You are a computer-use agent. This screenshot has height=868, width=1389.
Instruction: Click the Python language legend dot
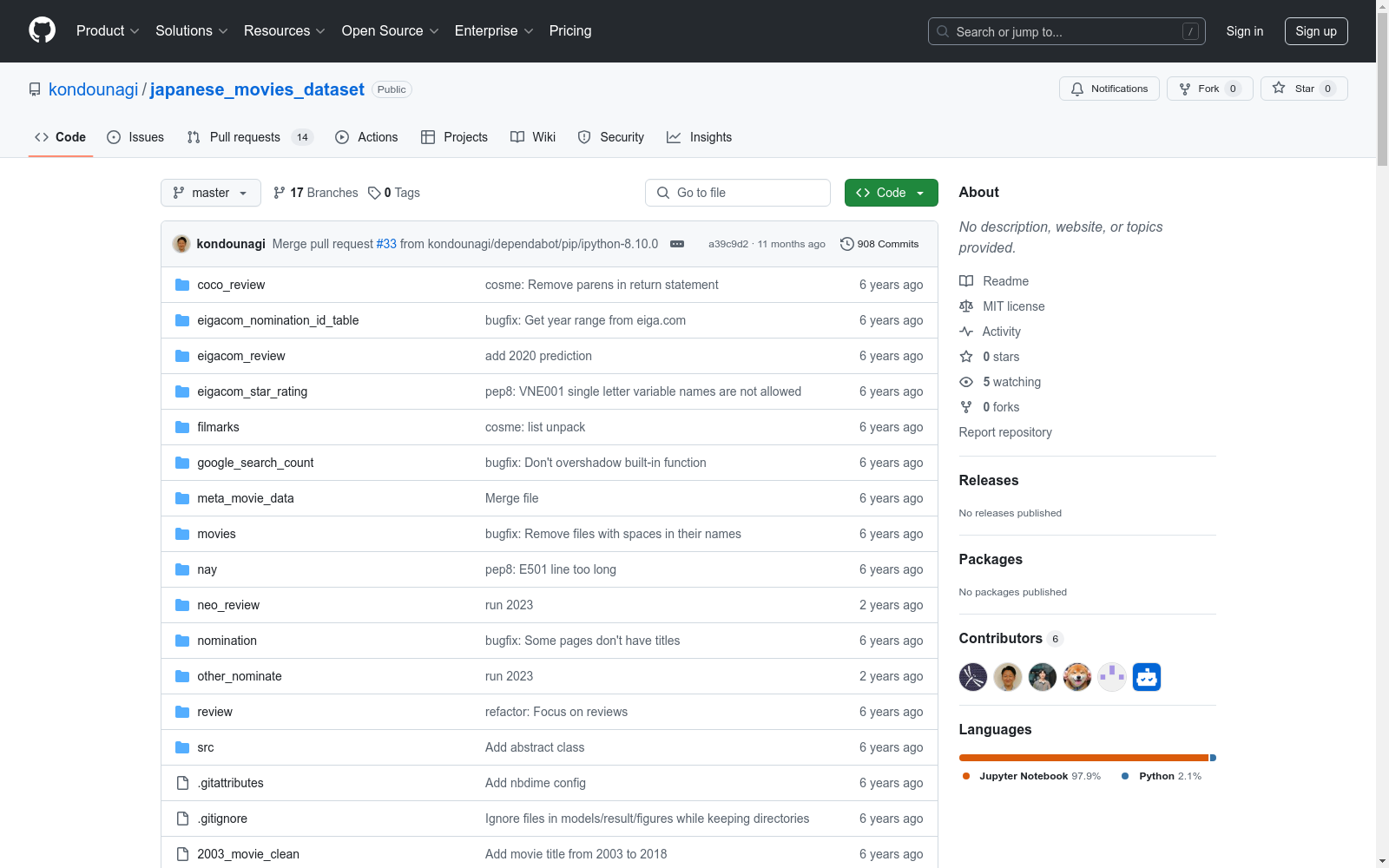[1125, 776]
